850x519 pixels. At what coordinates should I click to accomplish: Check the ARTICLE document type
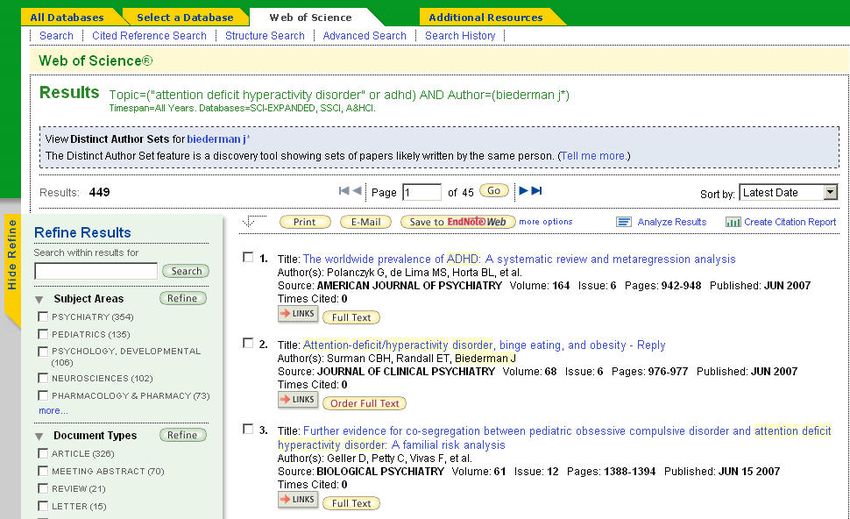tap(43, 453)
